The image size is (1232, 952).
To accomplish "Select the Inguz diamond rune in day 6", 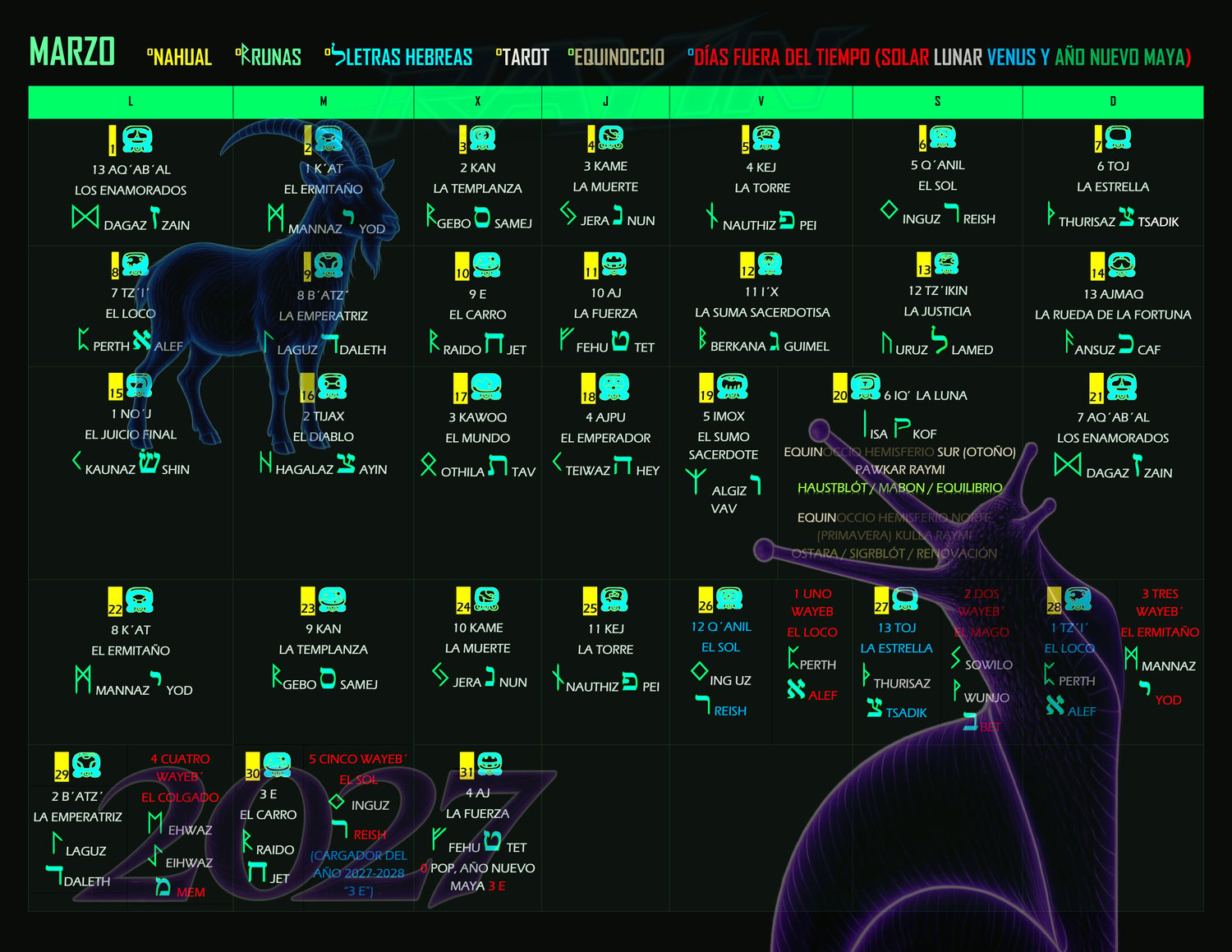I will click(889, 210).
